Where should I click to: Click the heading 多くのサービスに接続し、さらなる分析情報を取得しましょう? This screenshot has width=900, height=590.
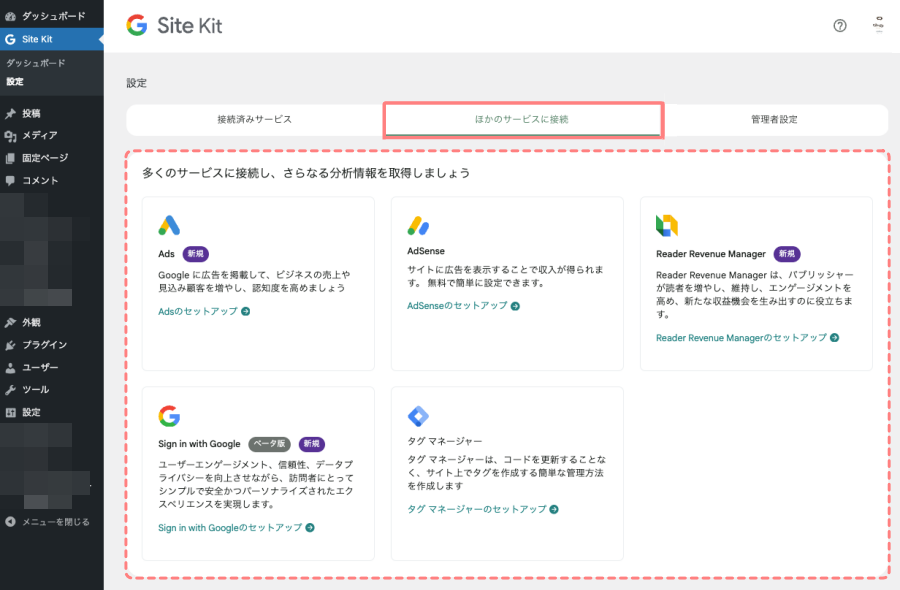tap(306, 173)
